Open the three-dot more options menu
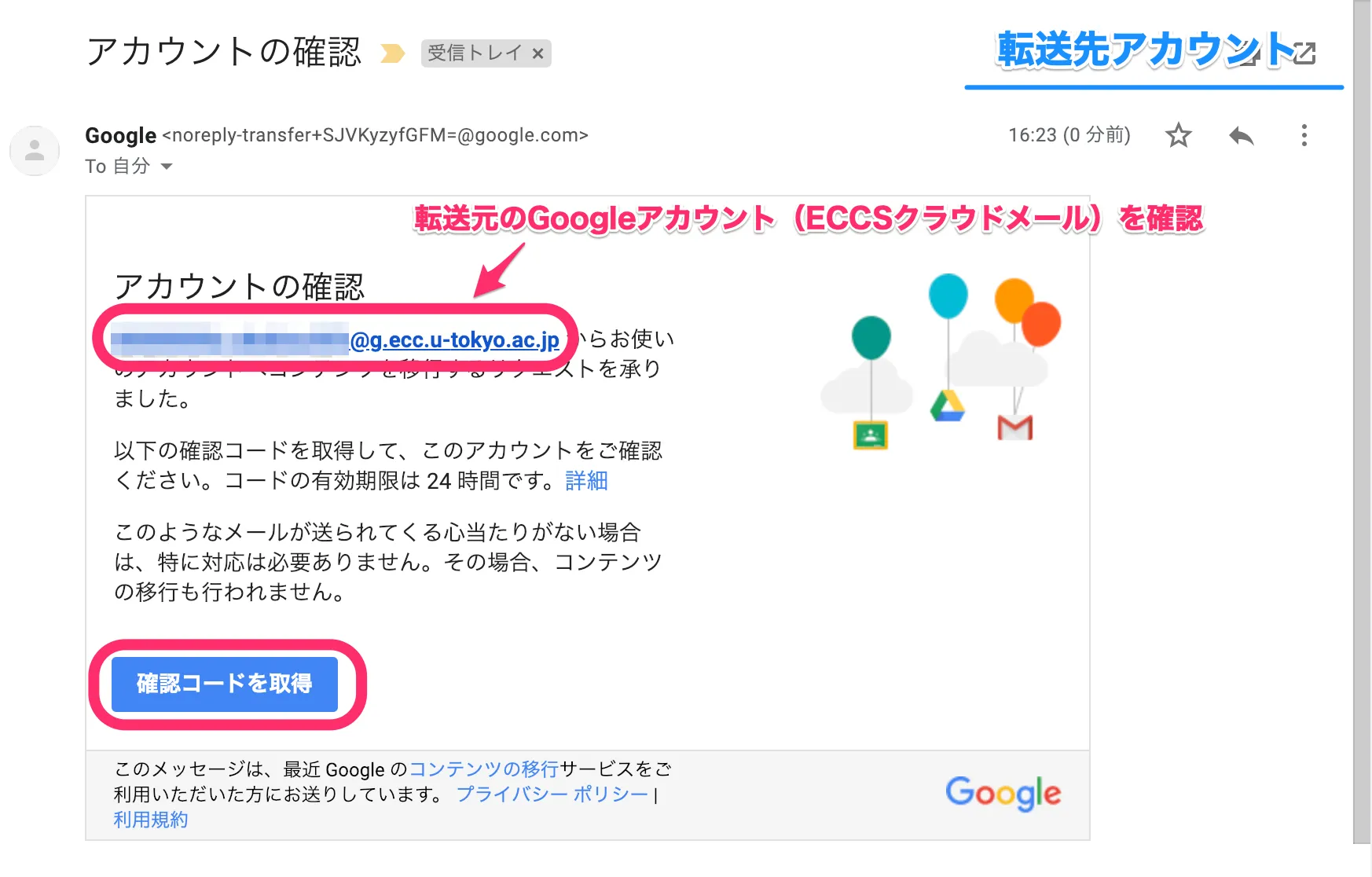1372x877 pixels. click(x=1304, y=136)
